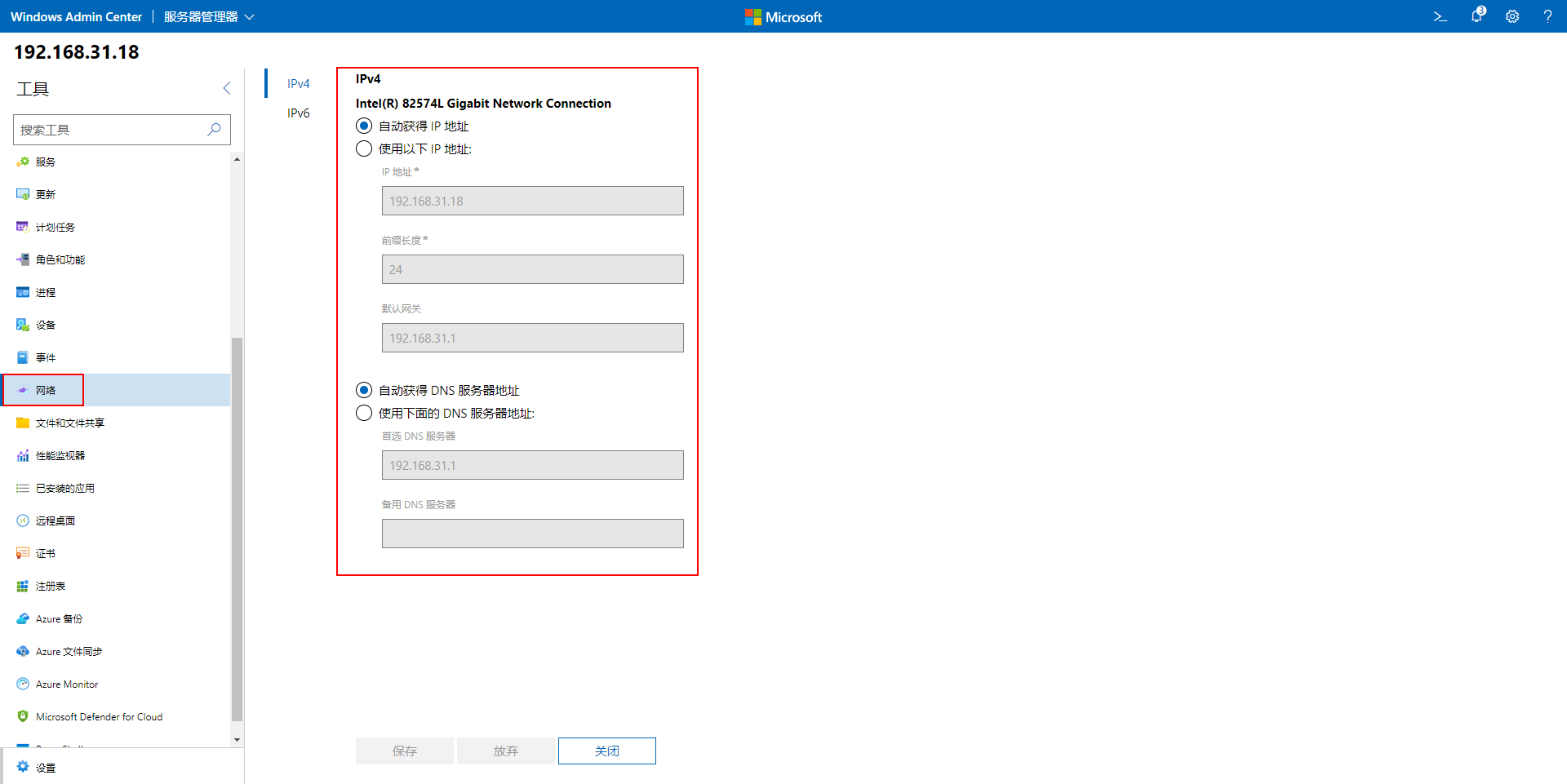
Task: Click the 关闭 button
Action: click(x=607, y=751)
